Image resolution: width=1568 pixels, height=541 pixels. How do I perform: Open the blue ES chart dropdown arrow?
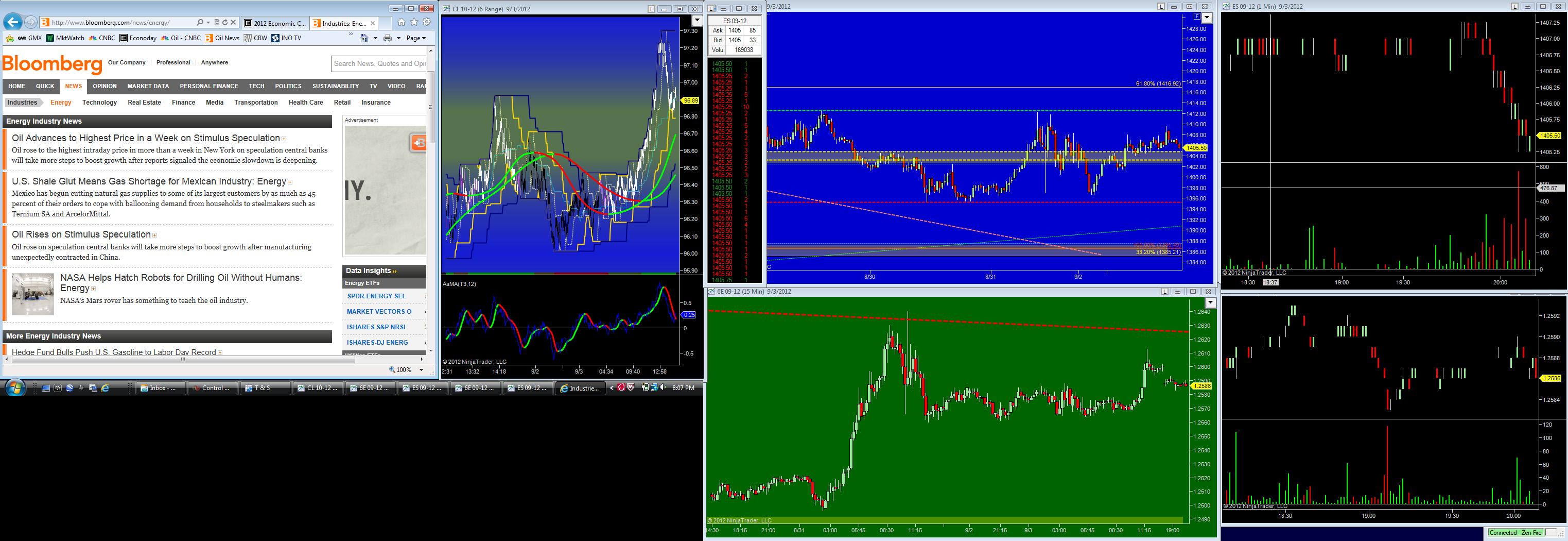point(1207,18)
